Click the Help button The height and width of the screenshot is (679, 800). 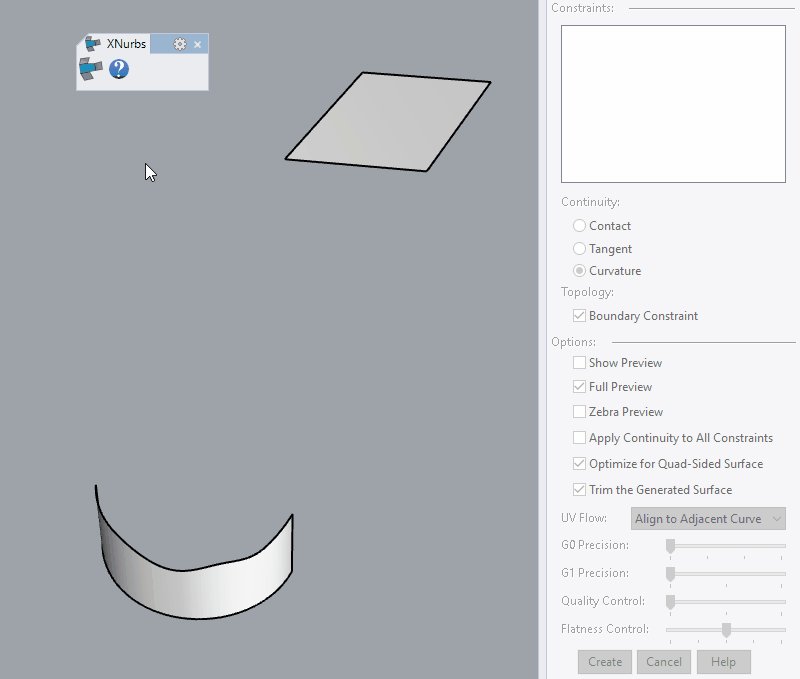723,661
